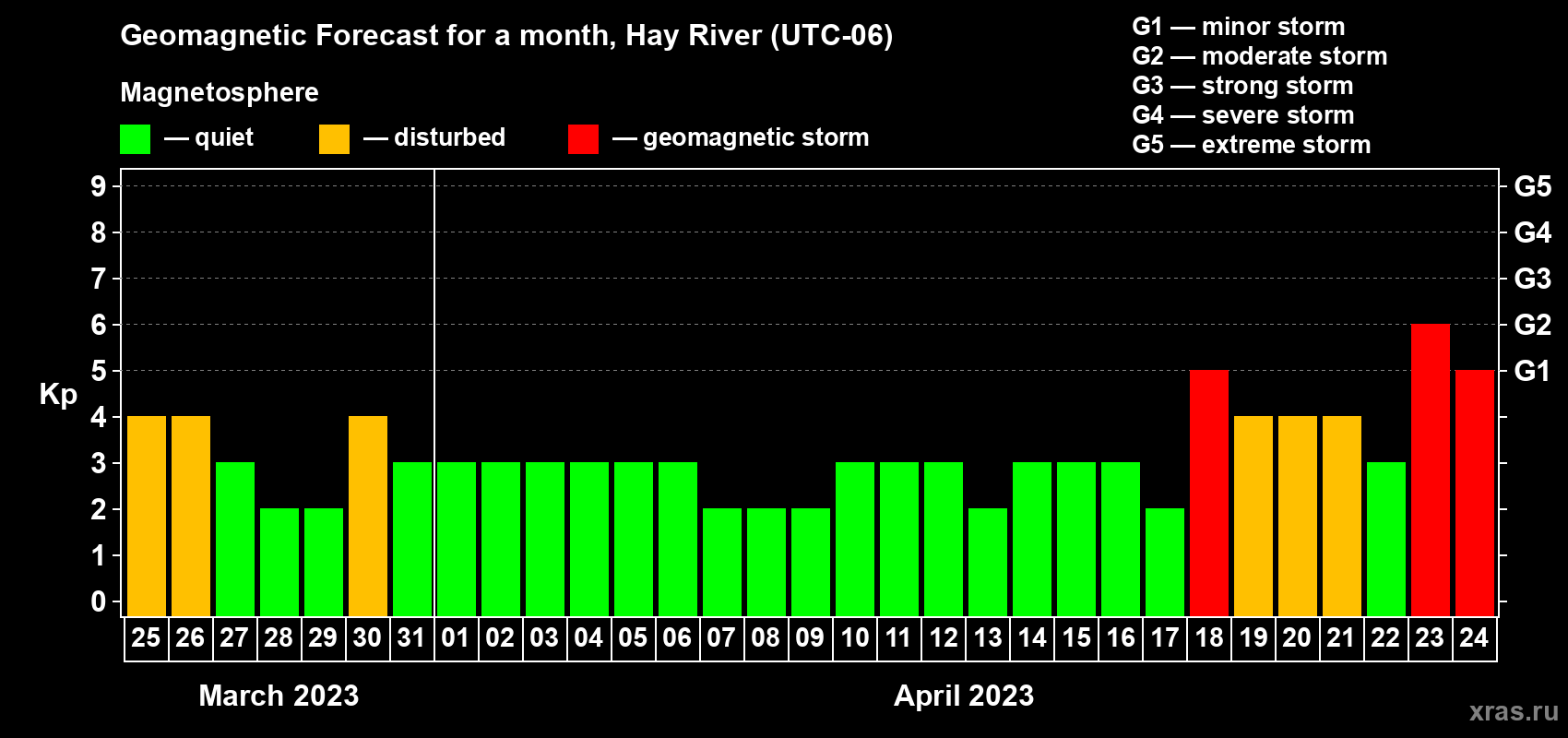The image size is (1568, 738).
Task: Click the Geomagnetic Forecast chart title
Action: pyautogui.click(x=506, y=36)
